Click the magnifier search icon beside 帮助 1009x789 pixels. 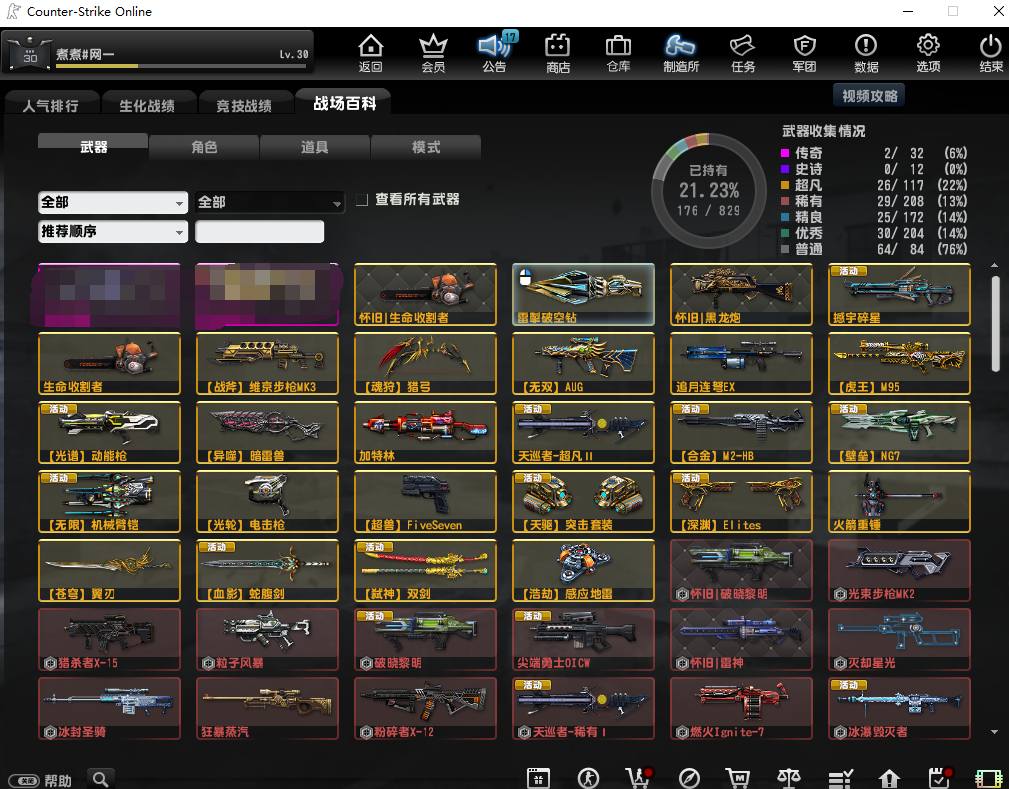(100, 779)
